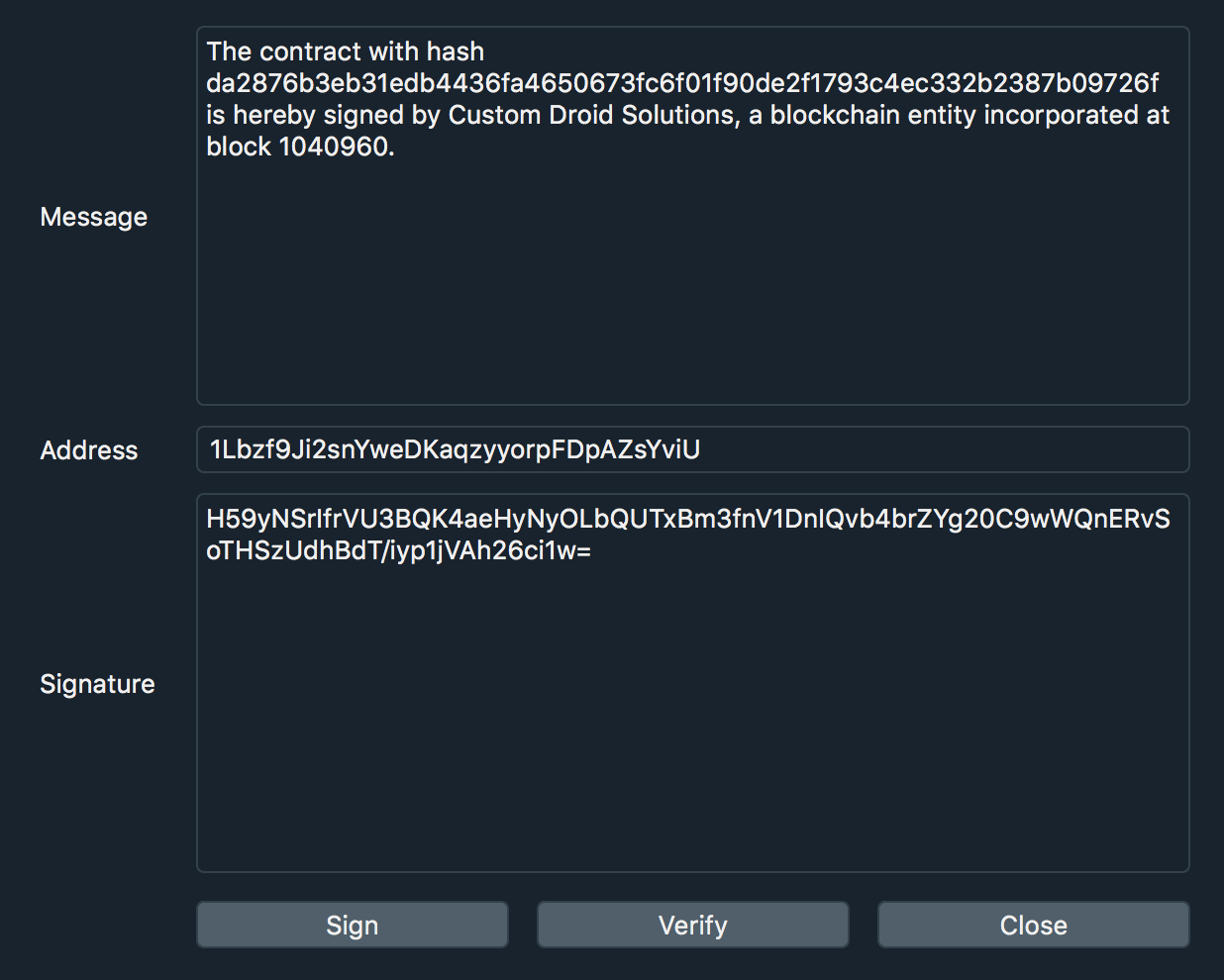Click signature line ending with ci1w=
Viewport: 1224px width, 980px height.
398,550
